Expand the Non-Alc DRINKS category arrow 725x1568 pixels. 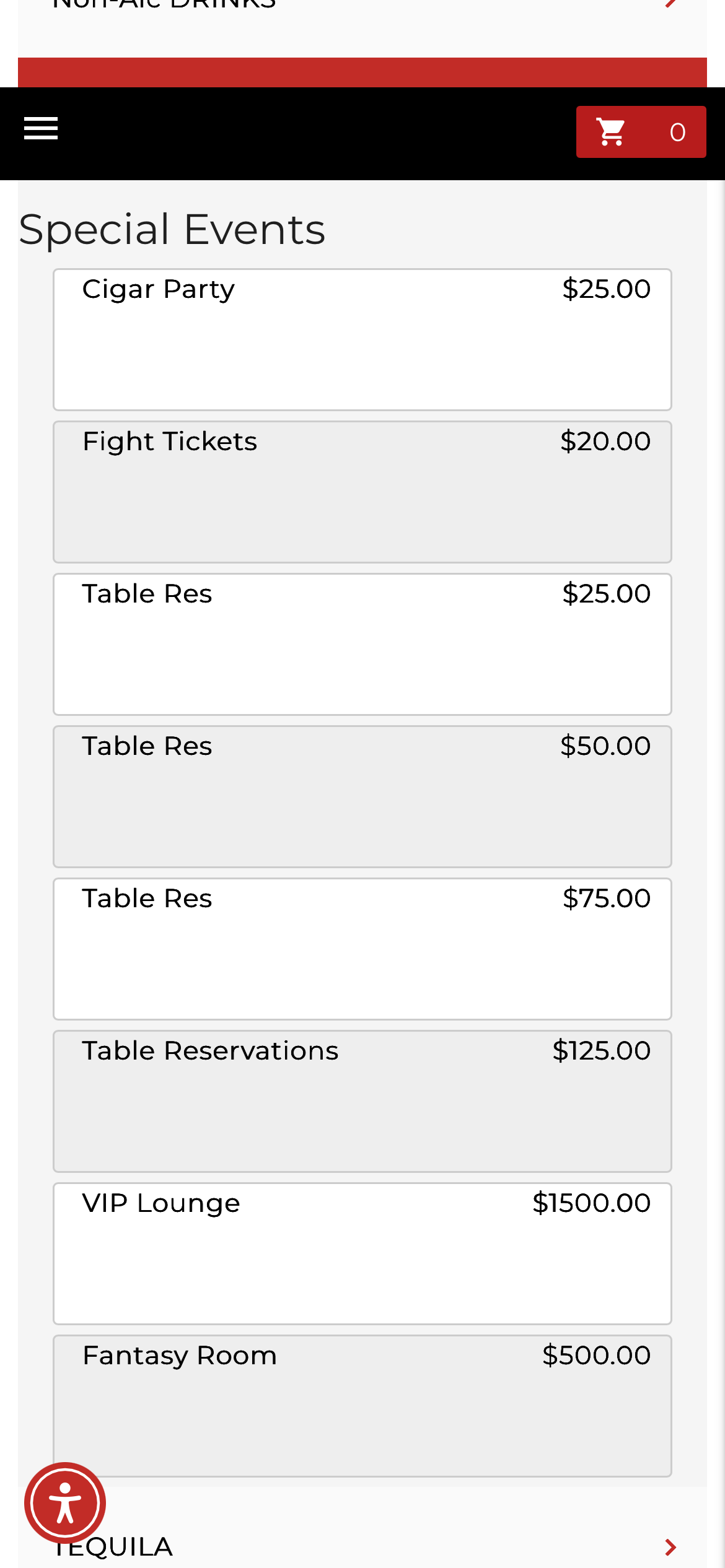pyautogui.click(x=670, y=4)
